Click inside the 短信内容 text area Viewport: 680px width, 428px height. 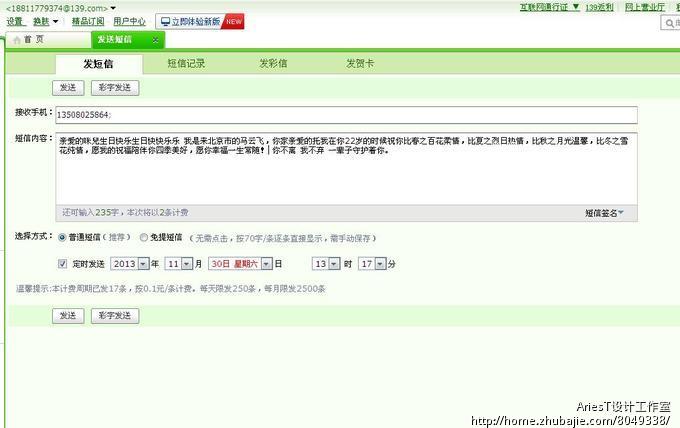347,169
